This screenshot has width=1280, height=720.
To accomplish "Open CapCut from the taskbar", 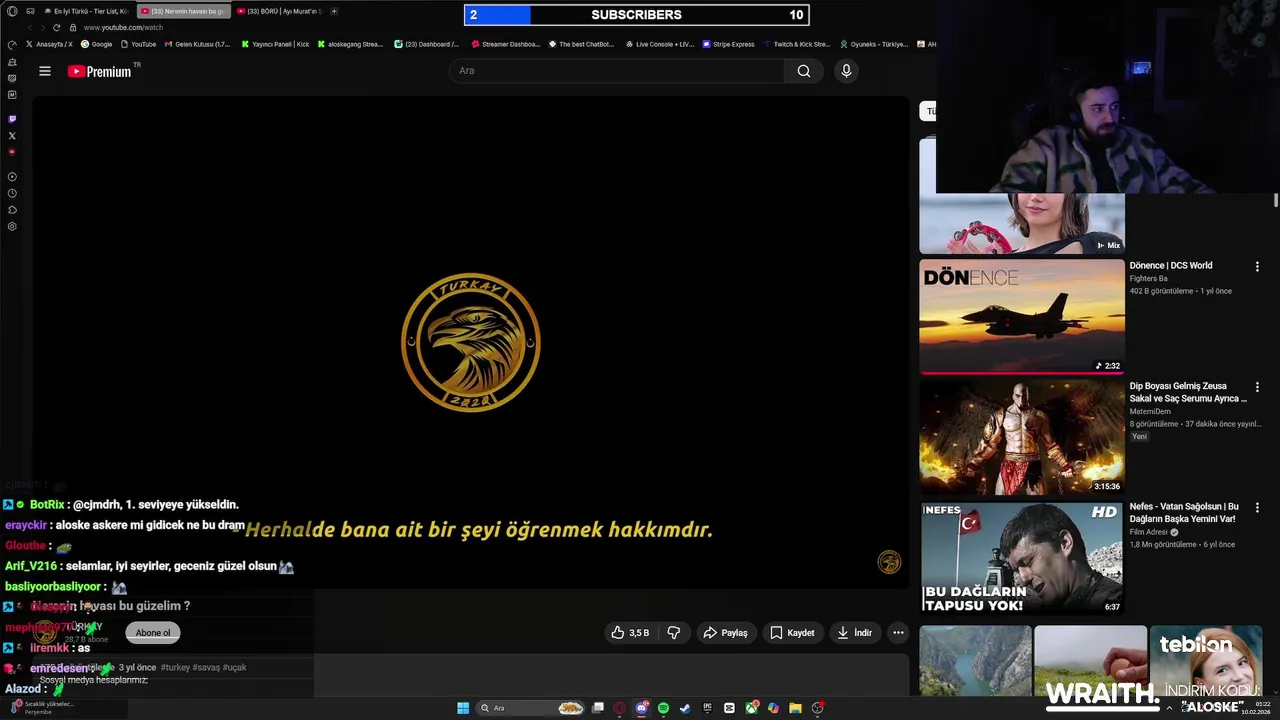I will click(x=729, y=708).
